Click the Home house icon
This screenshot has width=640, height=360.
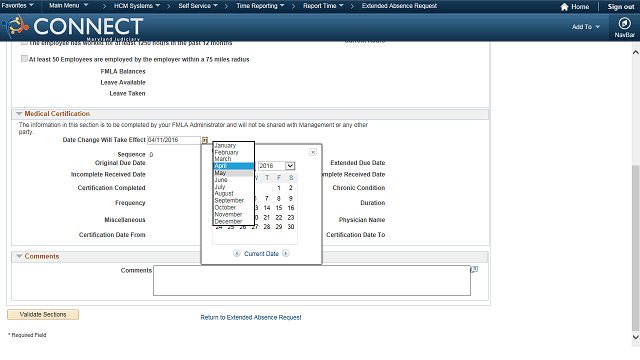(564, 7)
